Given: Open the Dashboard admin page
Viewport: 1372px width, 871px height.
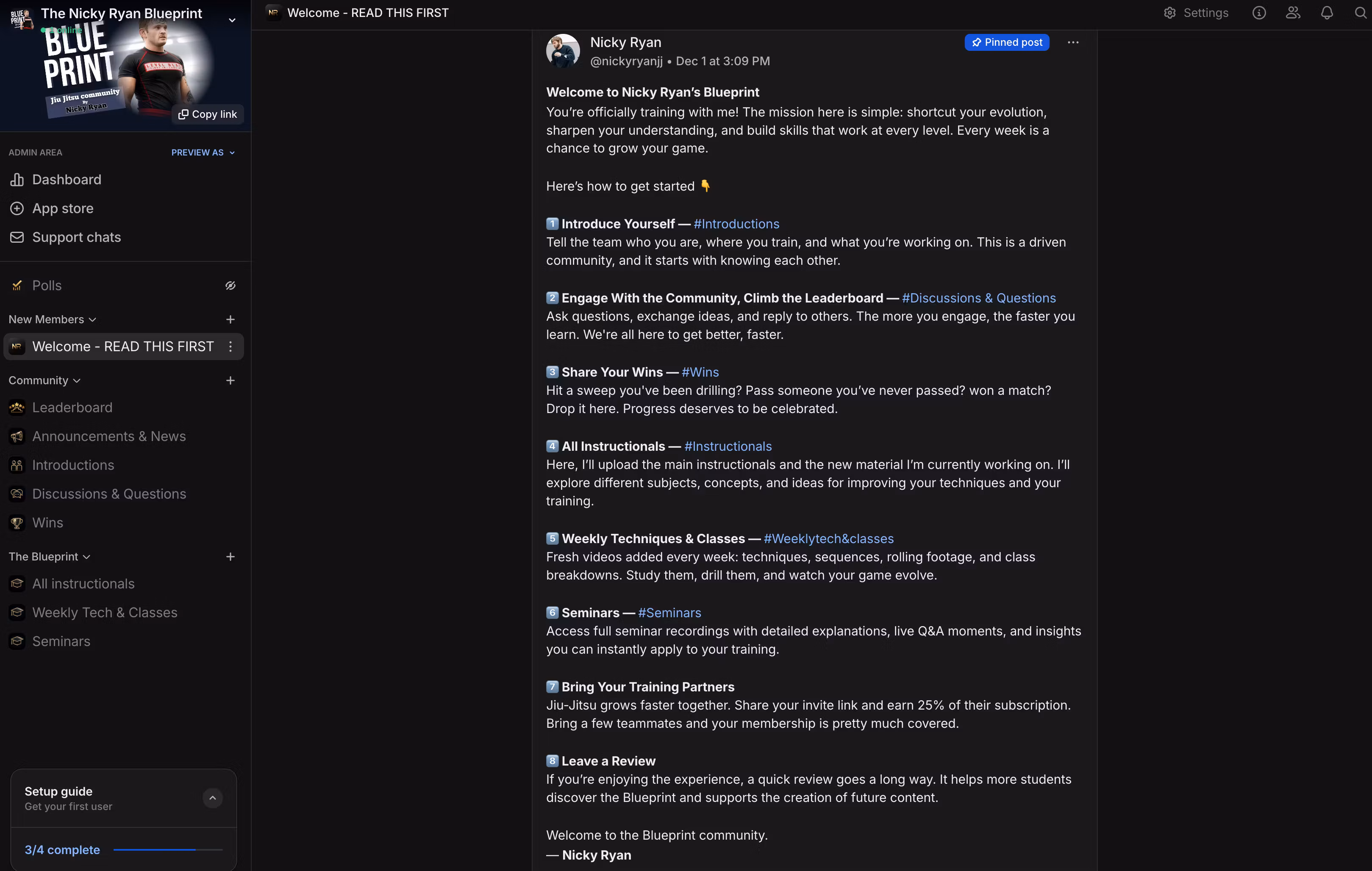Looking at the screenshot, I should point(67,180).
